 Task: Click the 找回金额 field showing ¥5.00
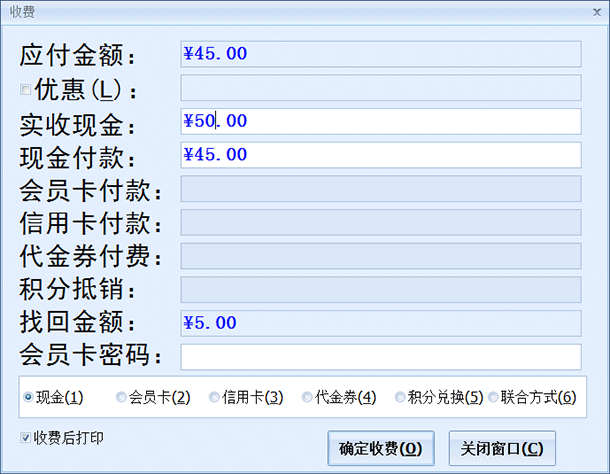pyautogui.click(x=381, y=323)
